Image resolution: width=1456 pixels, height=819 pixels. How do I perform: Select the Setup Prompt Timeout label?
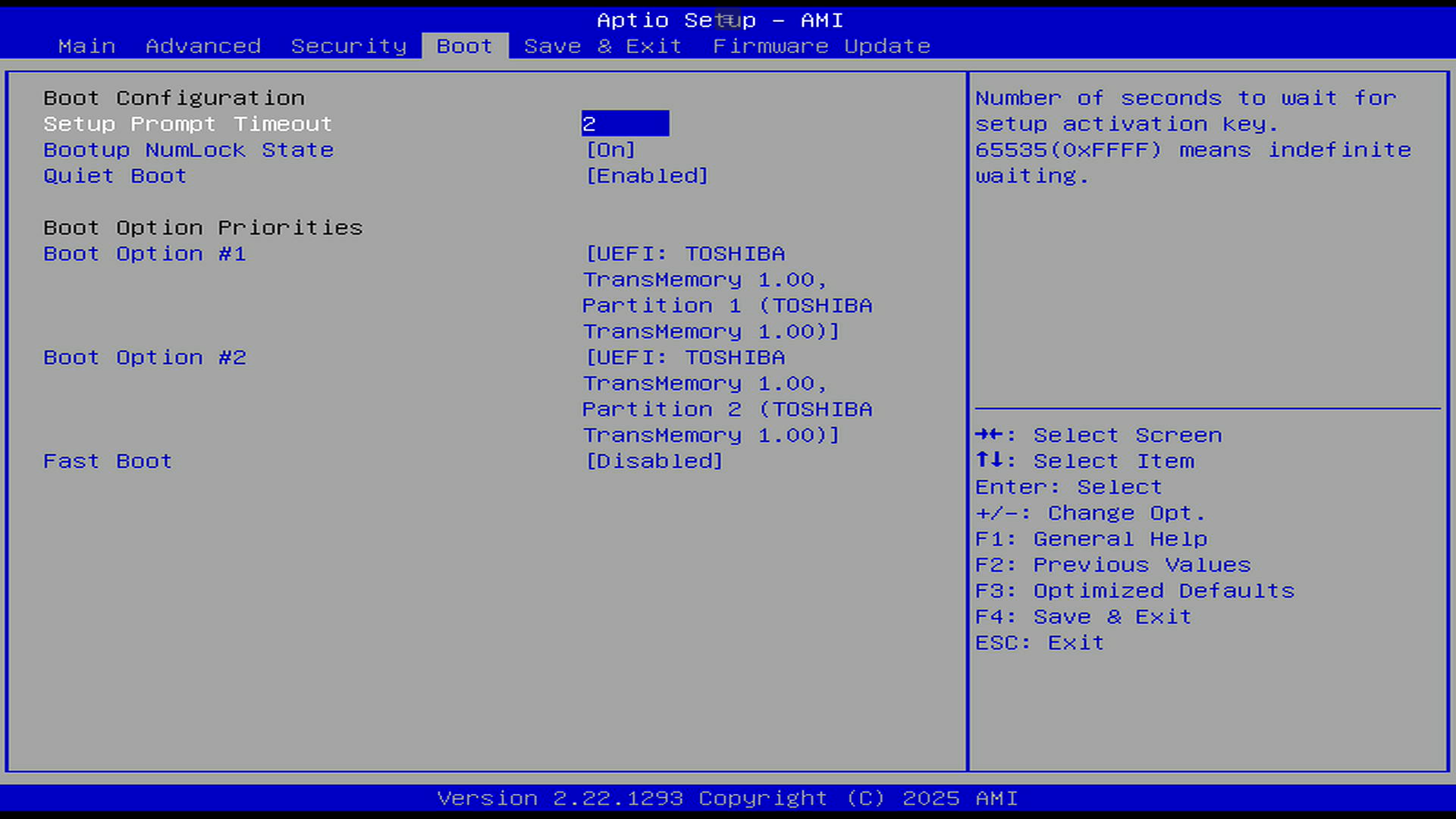187,124
